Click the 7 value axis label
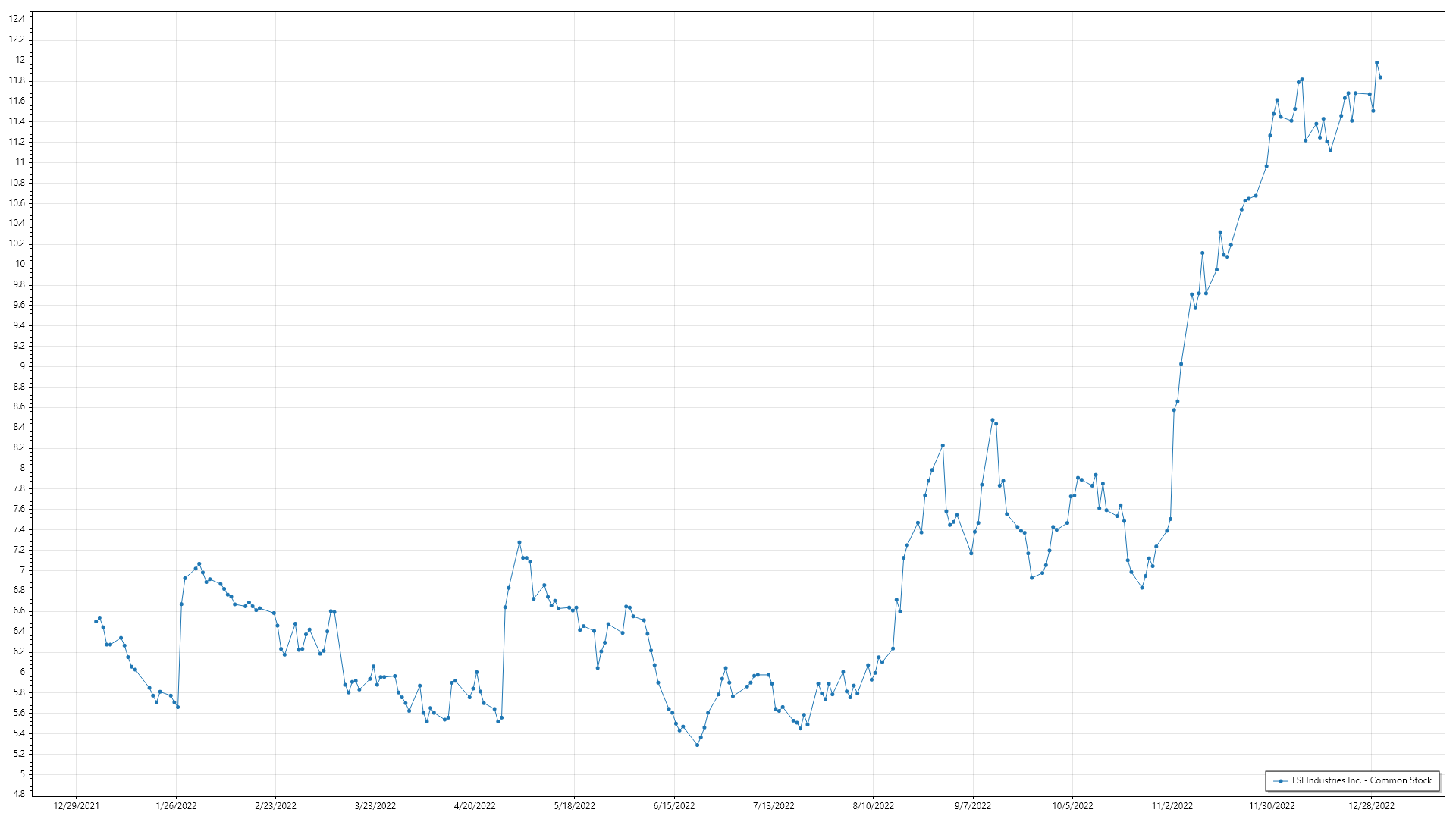Image resolution: width=1456 pixels, height=819 pixels. (22, 570)
